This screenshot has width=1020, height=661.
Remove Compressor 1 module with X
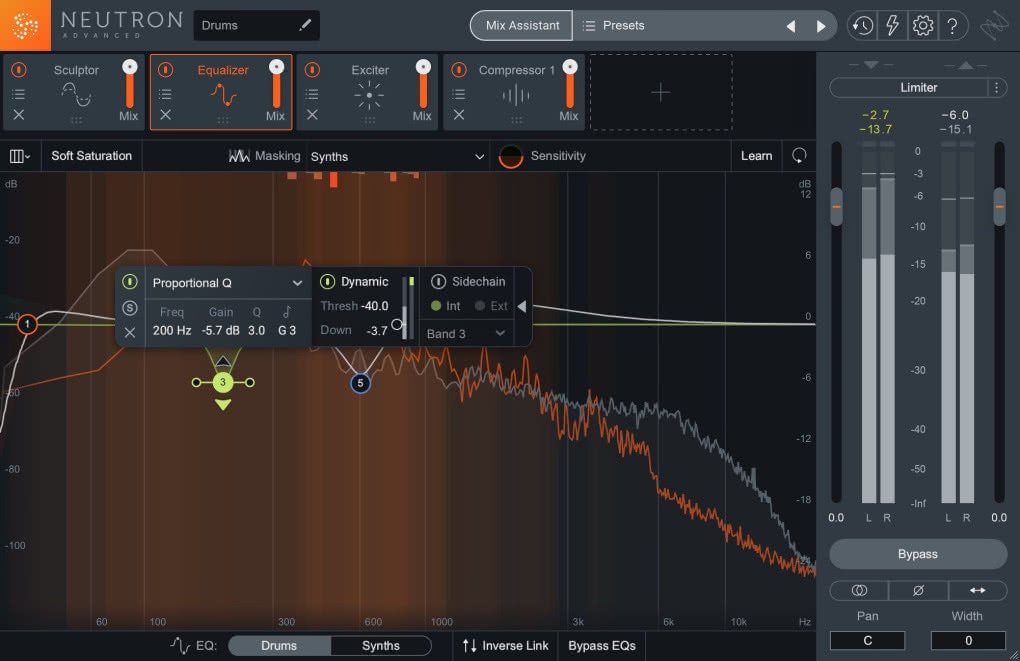coord(459,115)
